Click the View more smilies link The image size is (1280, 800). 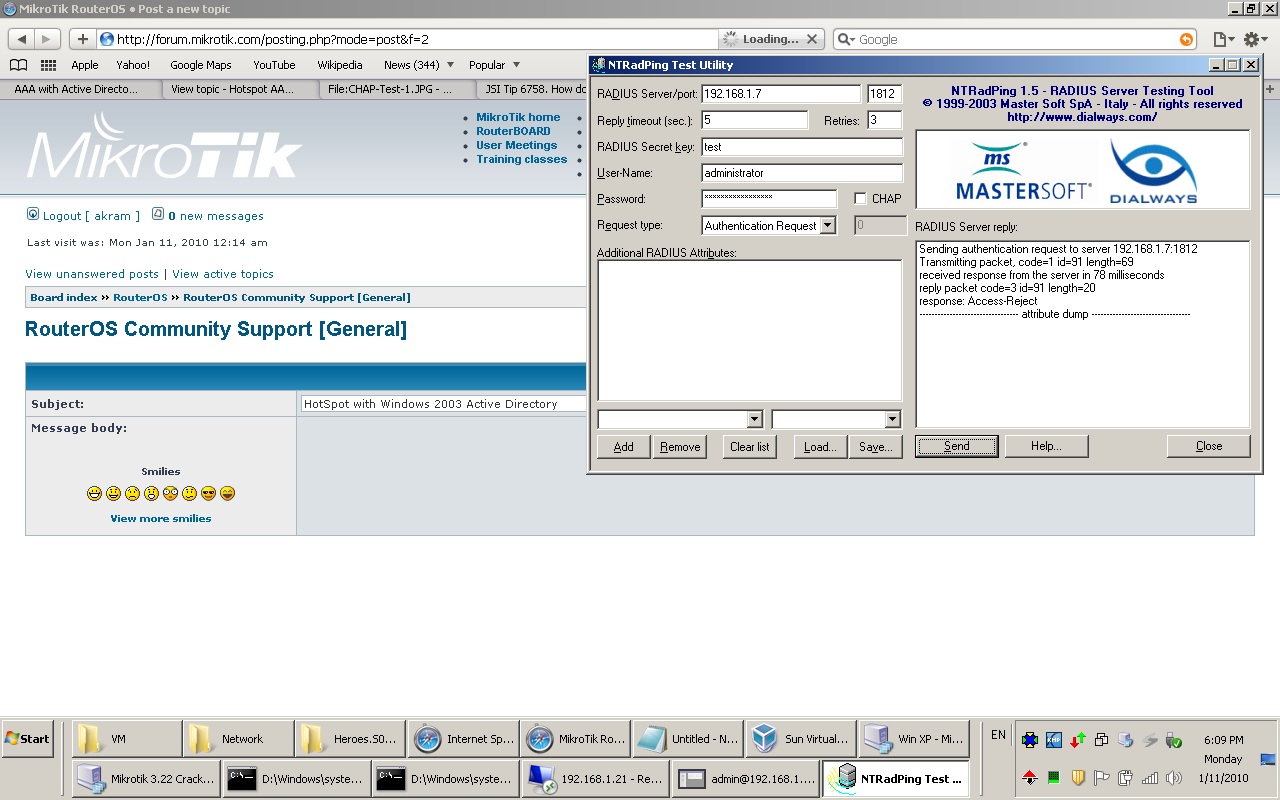tap(161, 518)
